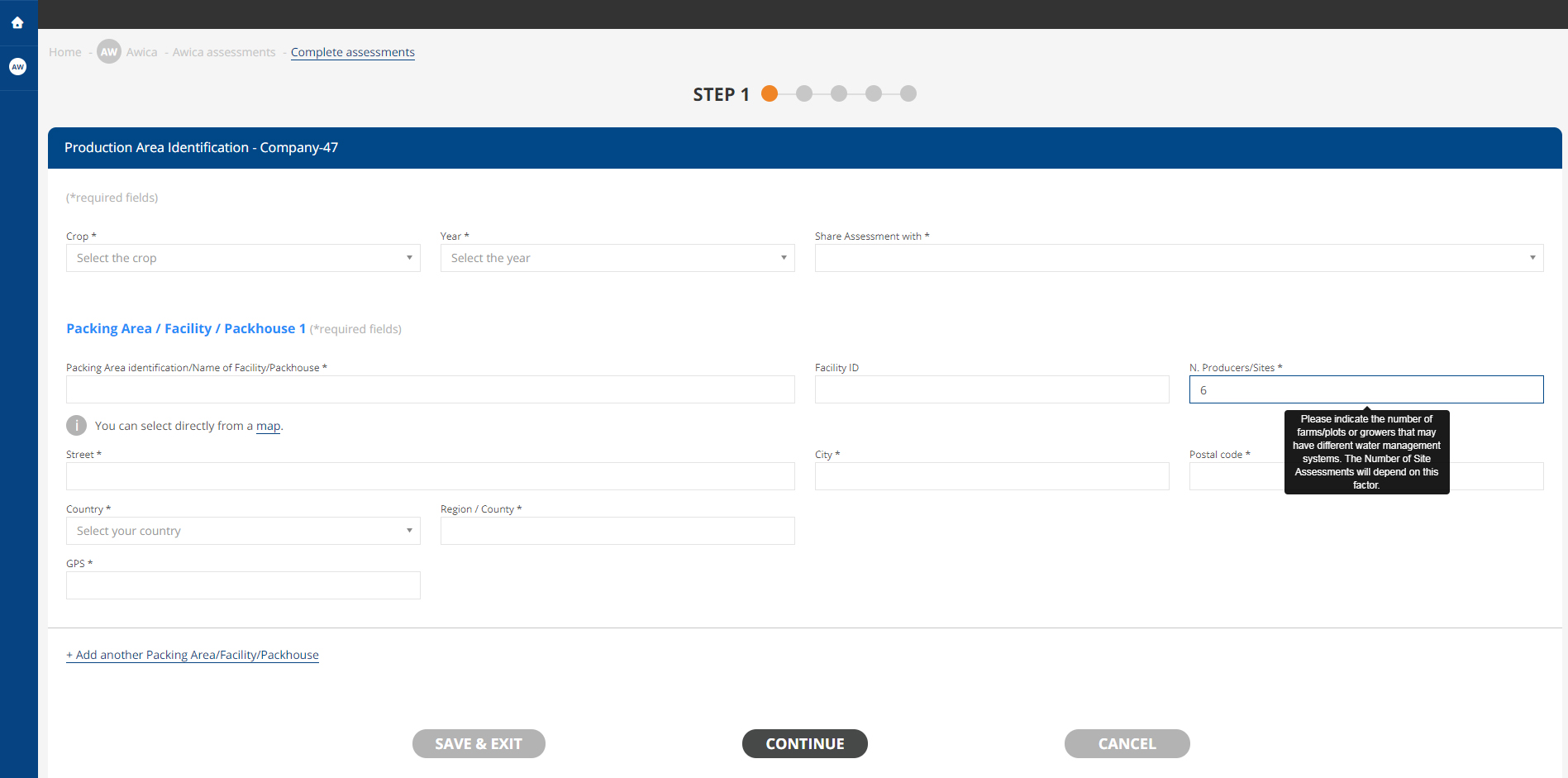This screenshot has width=1568, height=778.
Task: Focus the N. Producers/Sites input field
Action: click(x=1365, y=390)
